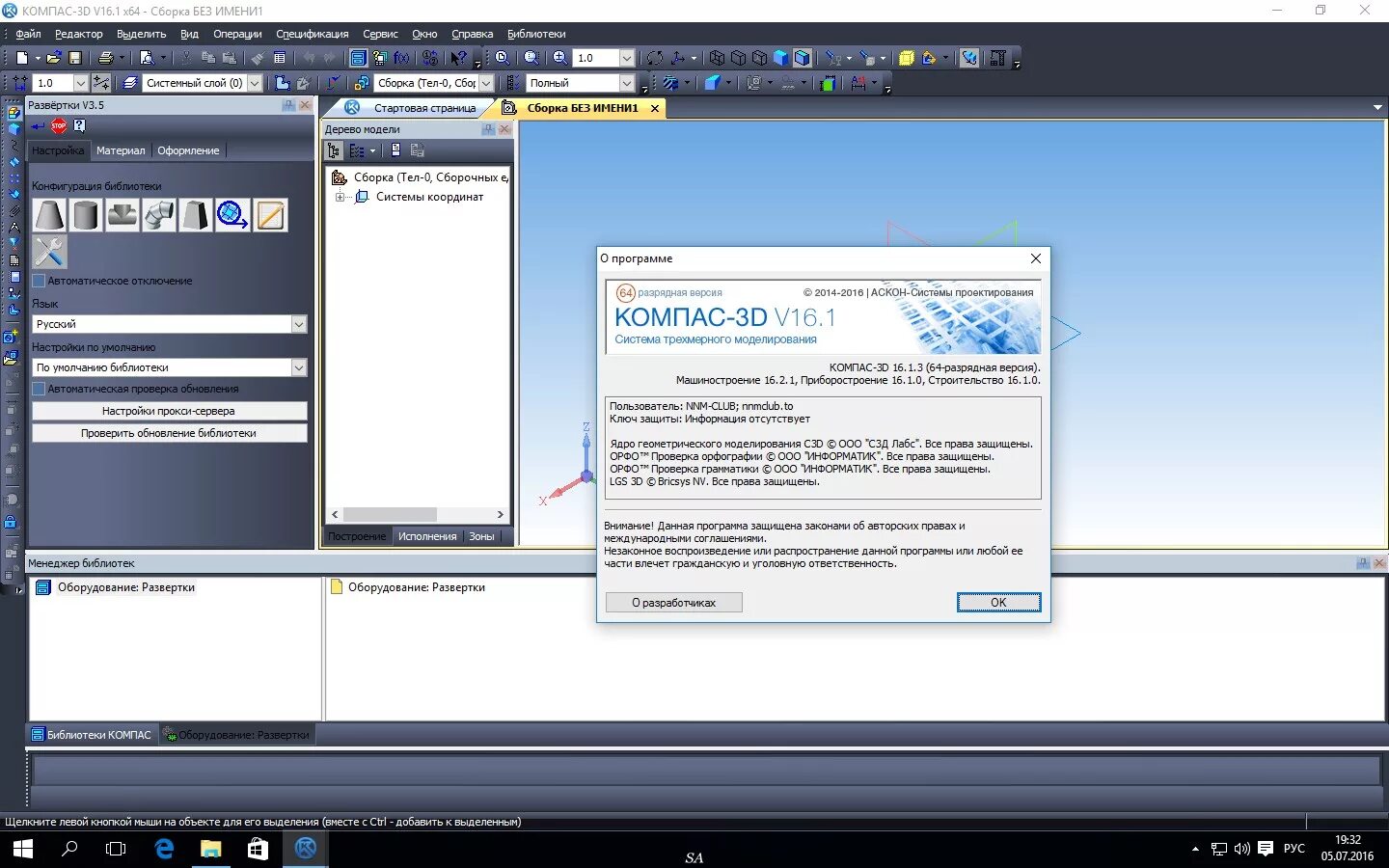Click the cone unfolding library icon

pyautogui.click(x=49, y=215)
